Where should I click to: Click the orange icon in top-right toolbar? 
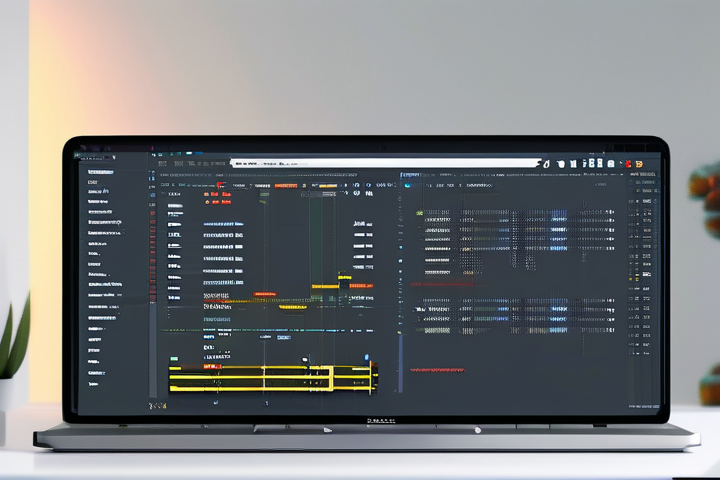pyautogui.click(x=637, y=163)
